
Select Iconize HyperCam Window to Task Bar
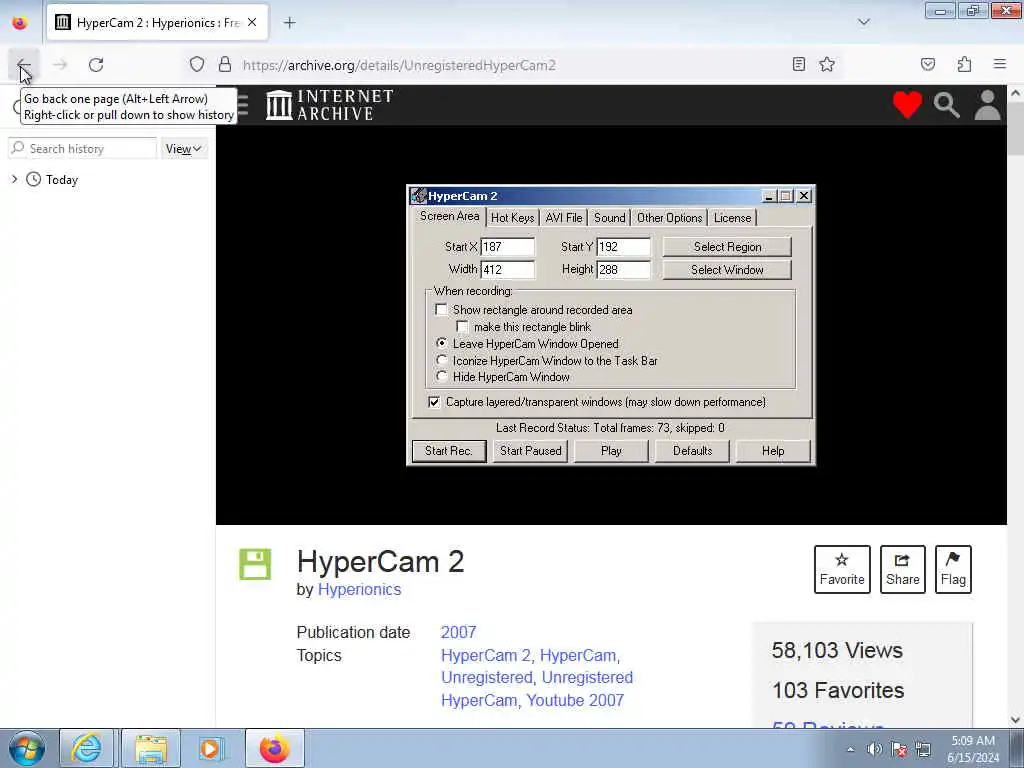click(442, 360)
